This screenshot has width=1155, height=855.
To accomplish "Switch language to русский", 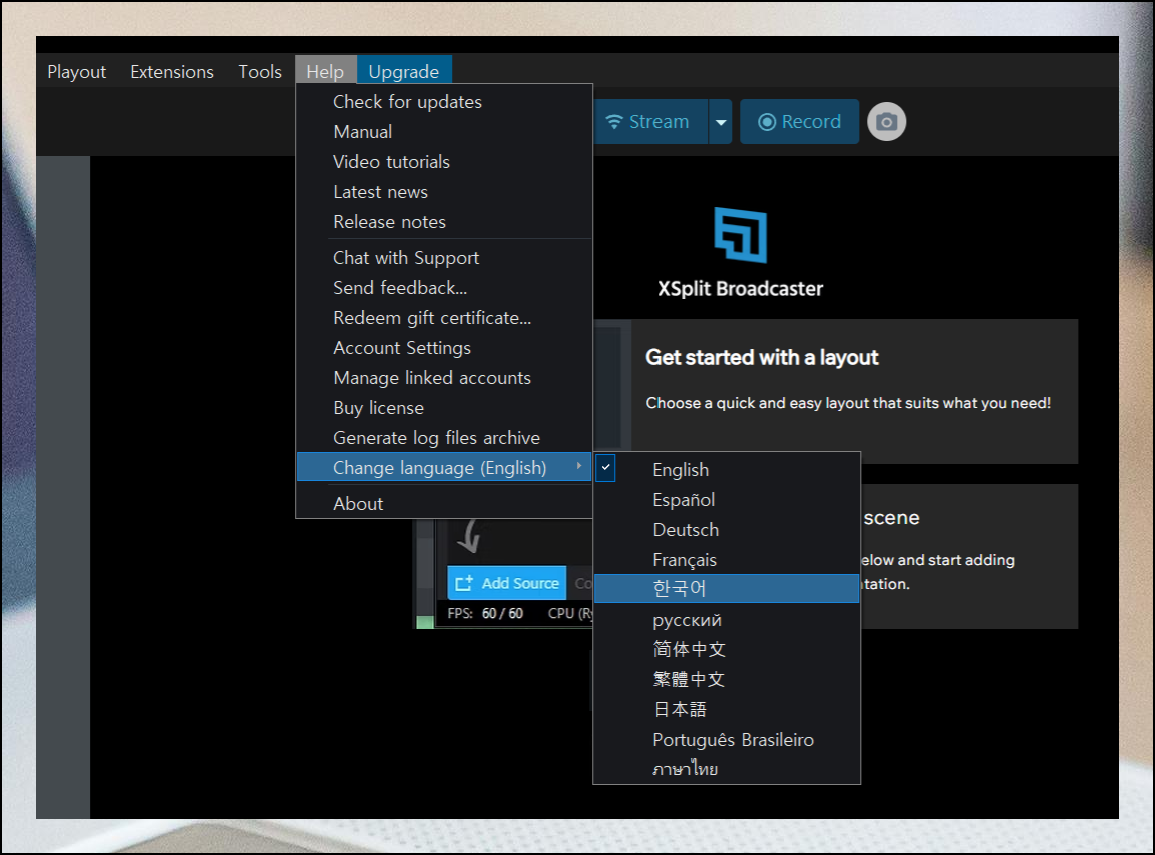I will pyautogui.click(x=726, y=620).
